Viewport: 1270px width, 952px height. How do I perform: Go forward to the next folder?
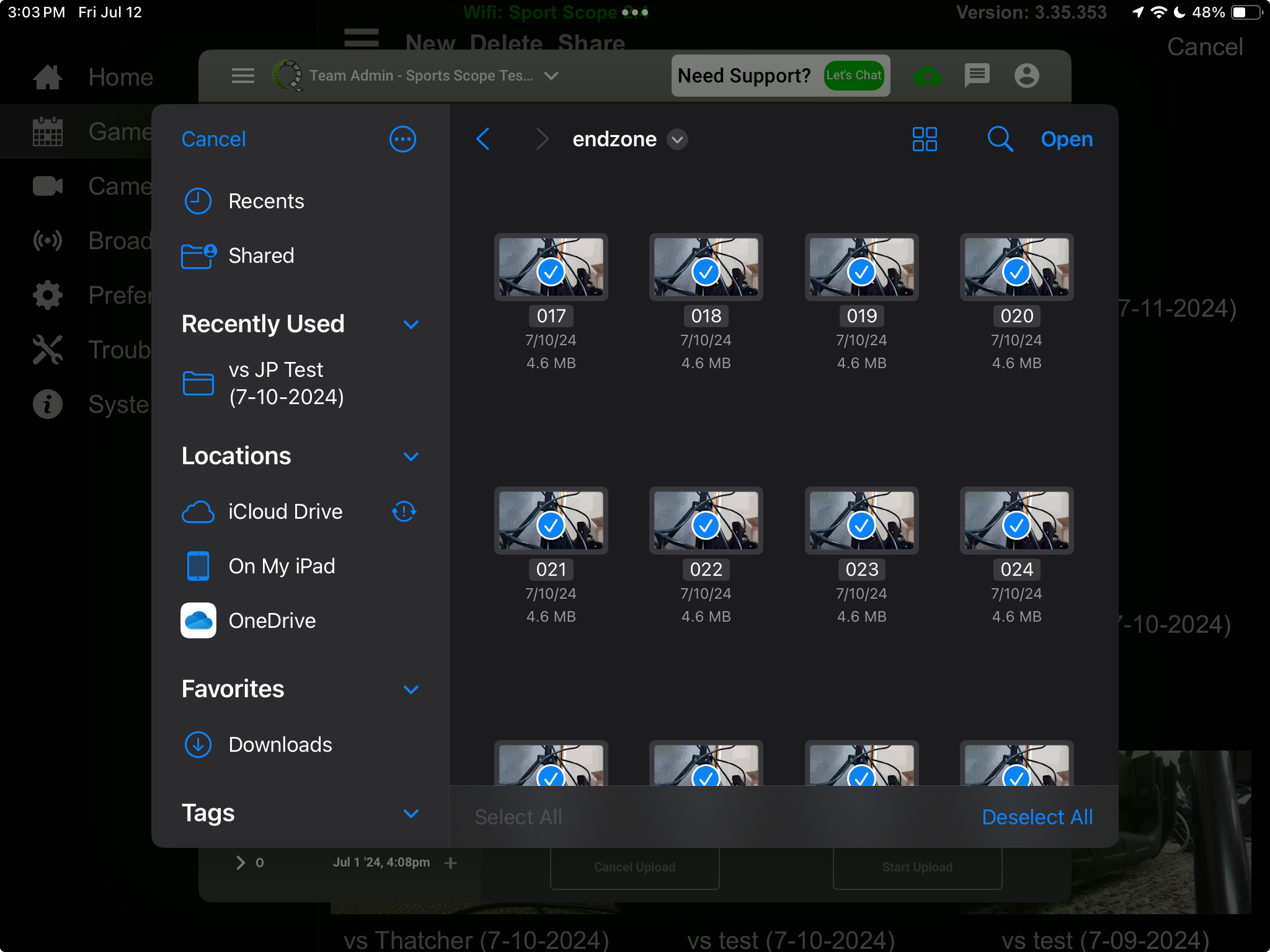542,139
